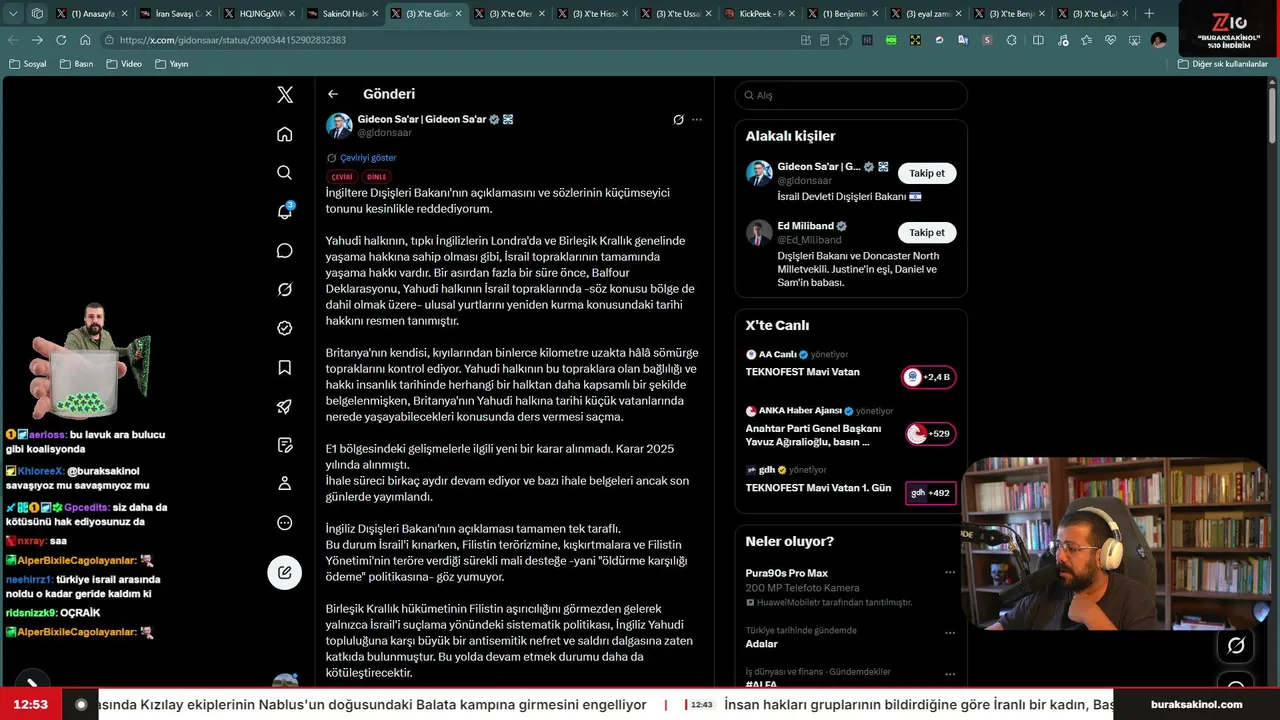The image size is (1280, 720).
Task: Open new browser tab with plus
Action: (1148, 13)
